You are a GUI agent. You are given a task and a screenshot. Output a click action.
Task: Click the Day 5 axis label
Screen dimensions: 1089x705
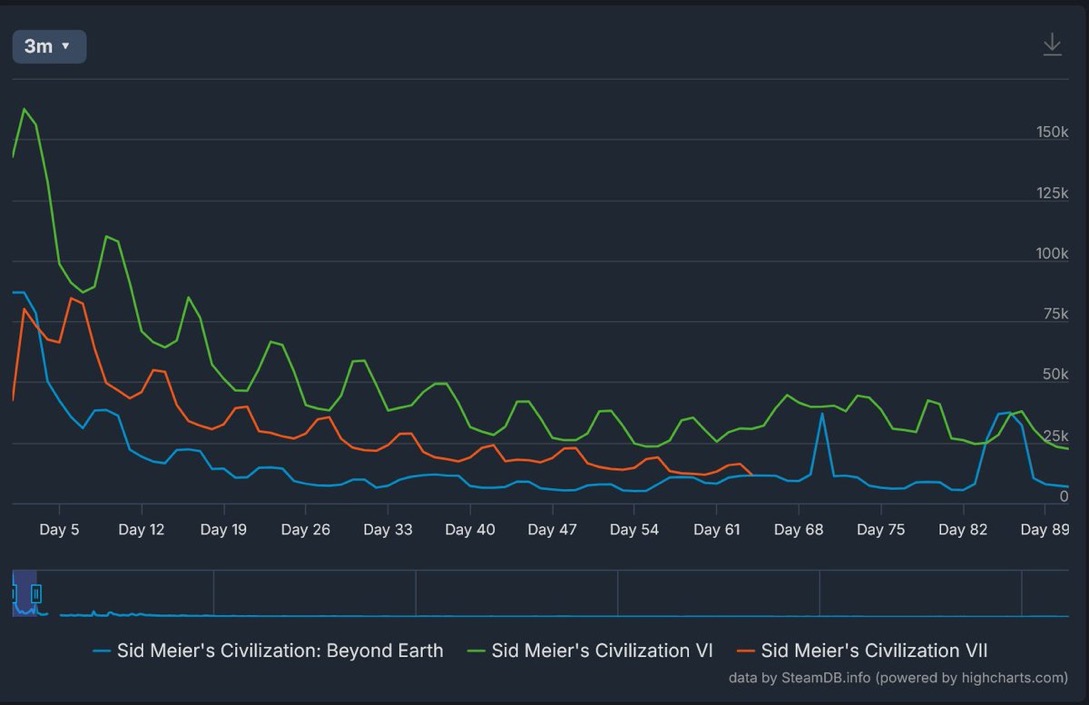(x=59, y=530)
